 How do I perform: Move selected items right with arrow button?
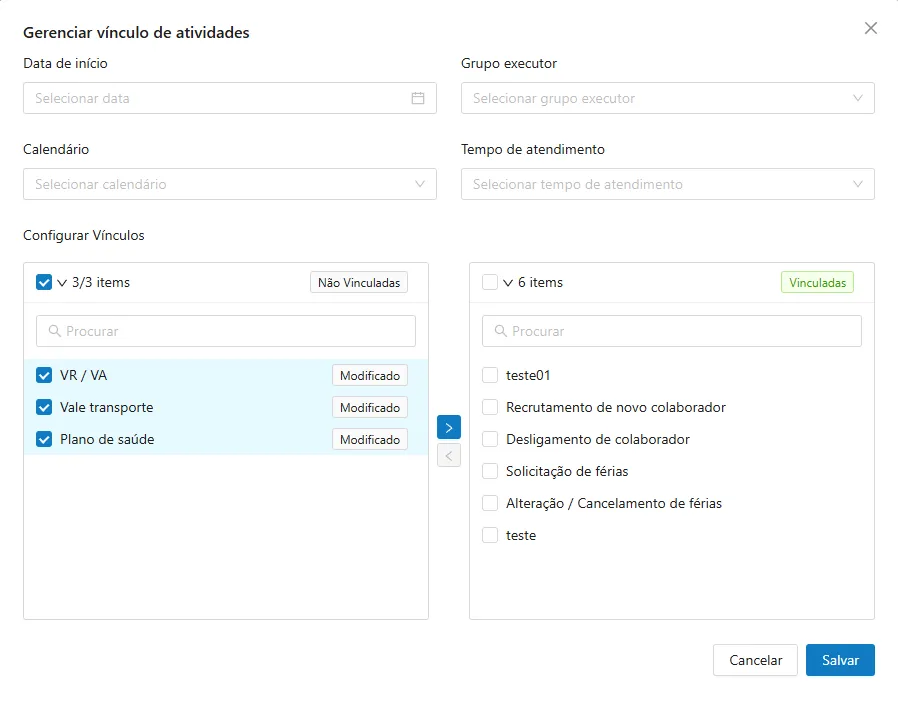coord(448,427)
